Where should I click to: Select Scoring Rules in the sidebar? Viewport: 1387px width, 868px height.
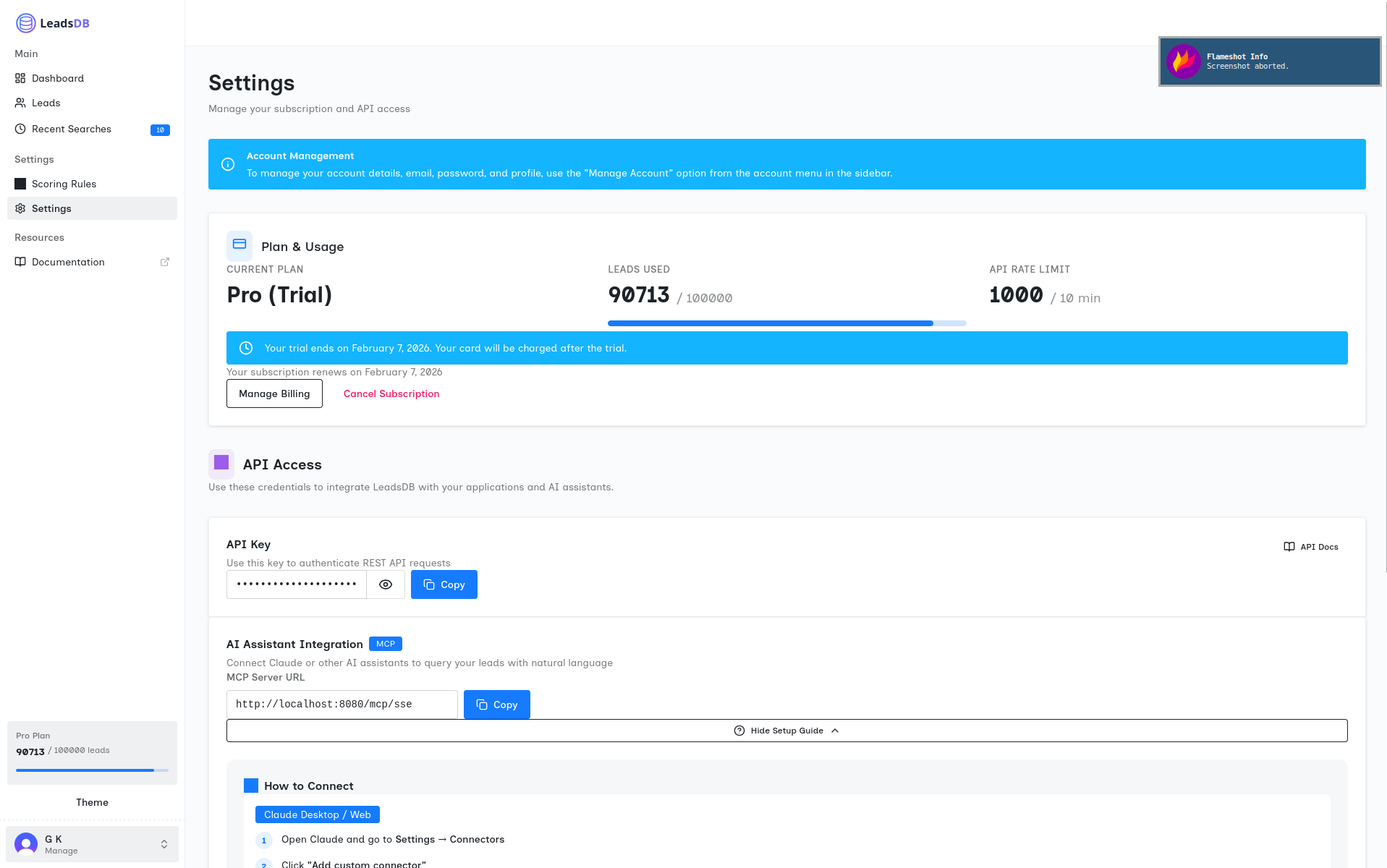pos(64,184)
